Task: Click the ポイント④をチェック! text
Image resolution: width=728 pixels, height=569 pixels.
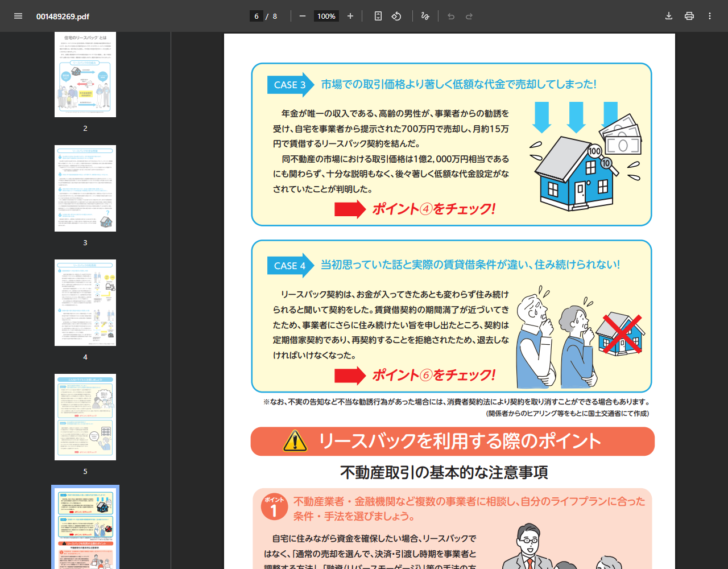Action: (434, 209)
